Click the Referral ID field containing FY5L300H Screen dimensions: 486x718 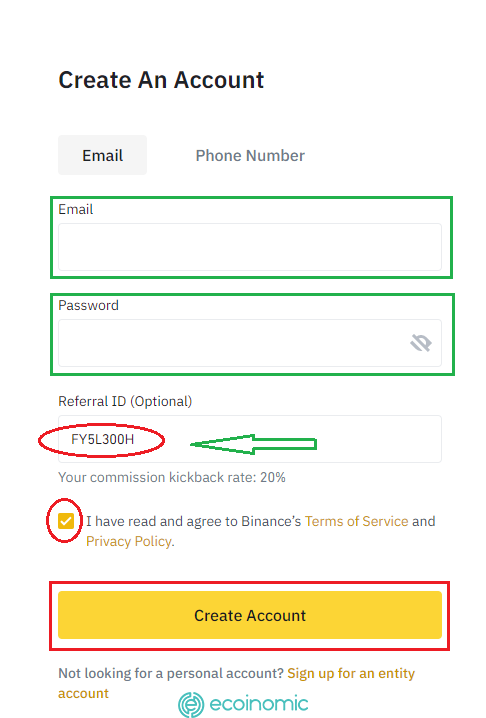(250, 439)
